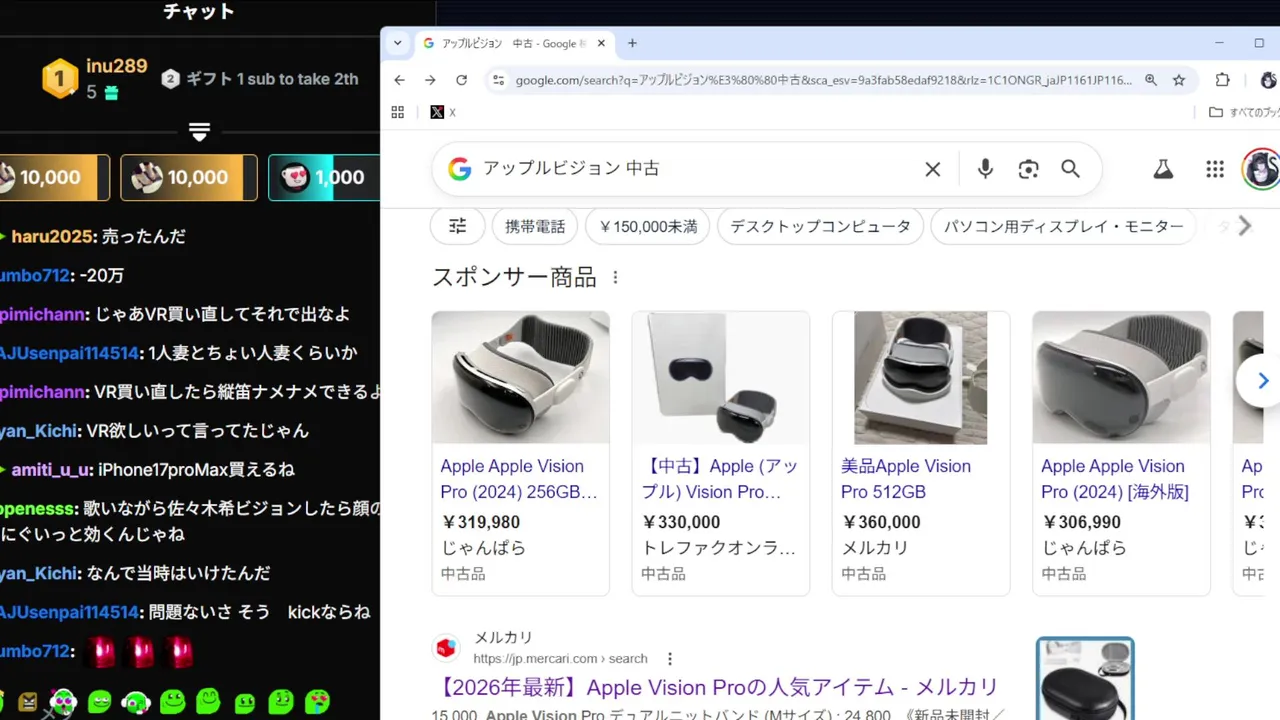Click the ￥360,000 price text
The image size is (1280, 720).
[x=881, y=522]
